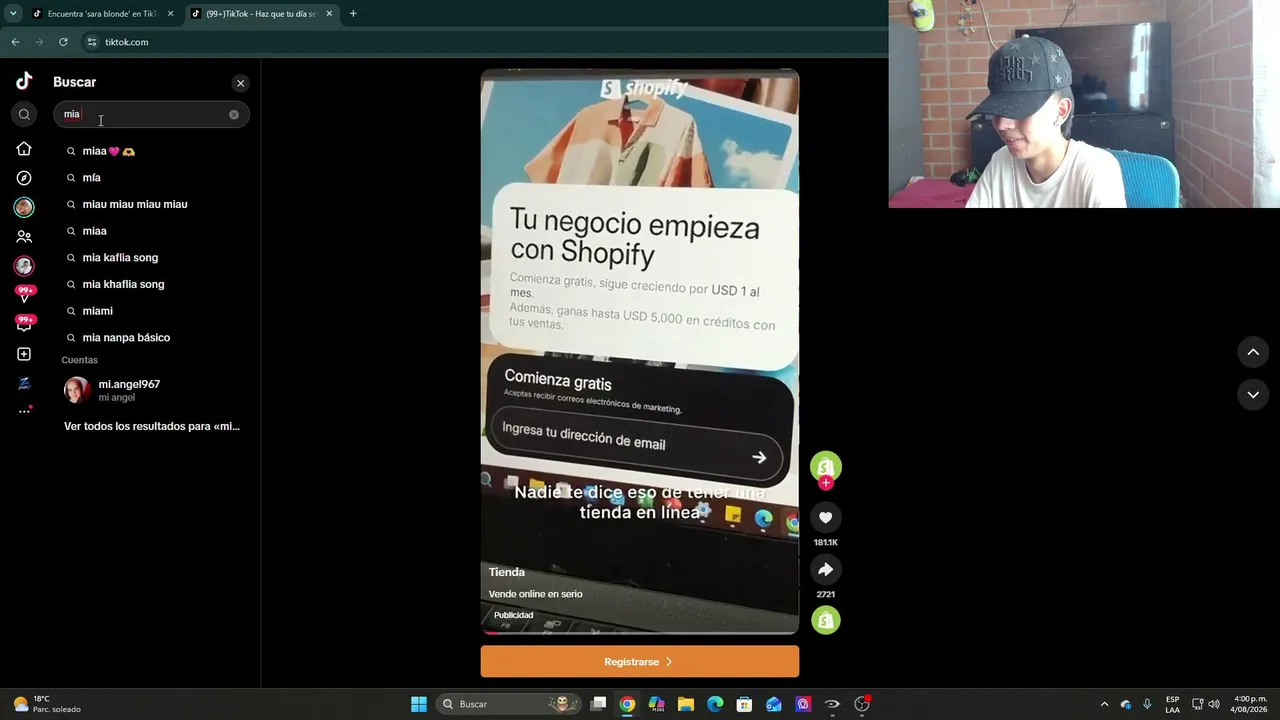The height and width of the screenshot is (720, 1280).
Task: Open the three-dots More menu in sidebar
Action: coord(24,411)
